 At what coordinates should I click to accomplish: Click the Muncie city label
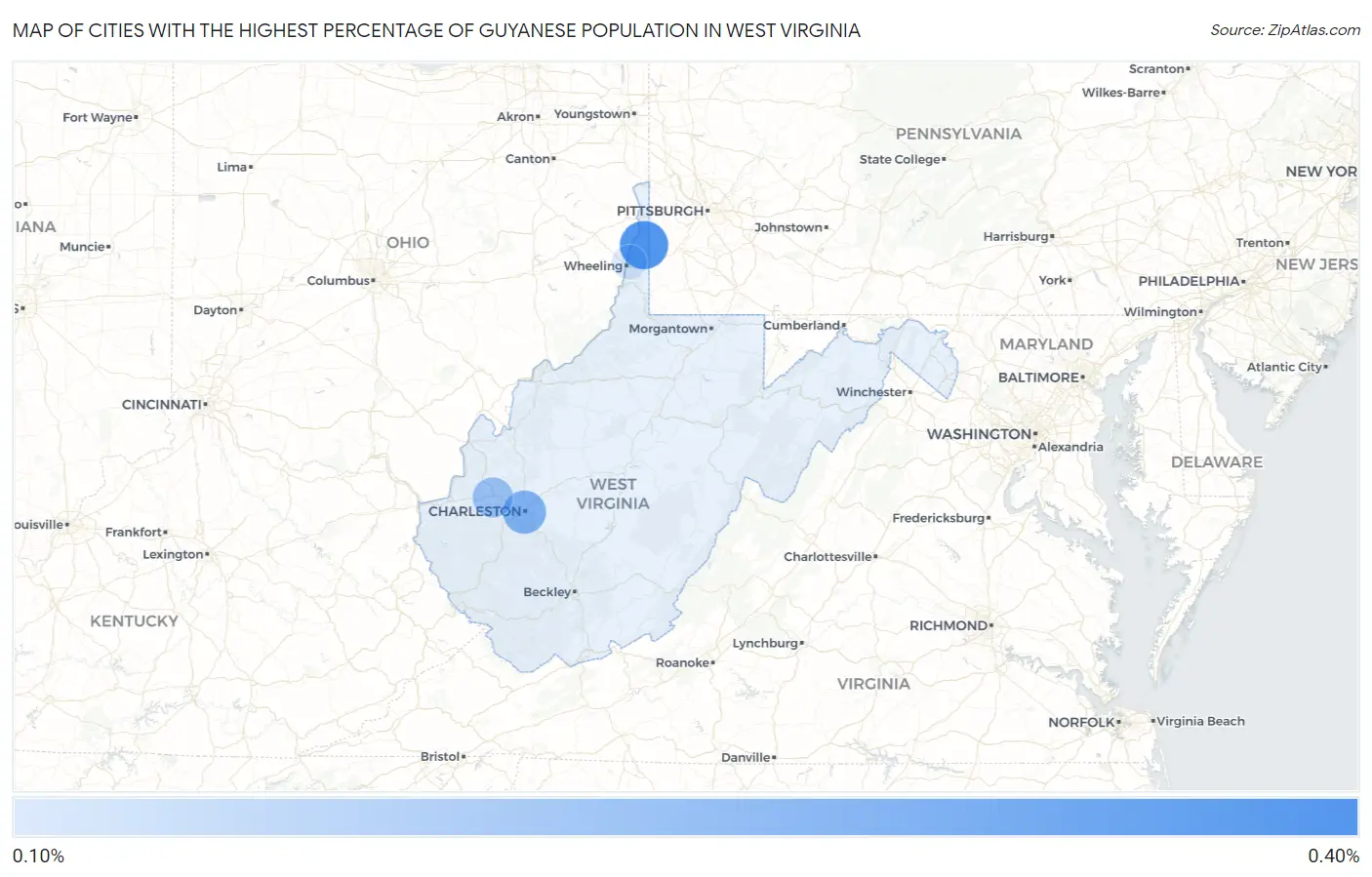[82, 248]
